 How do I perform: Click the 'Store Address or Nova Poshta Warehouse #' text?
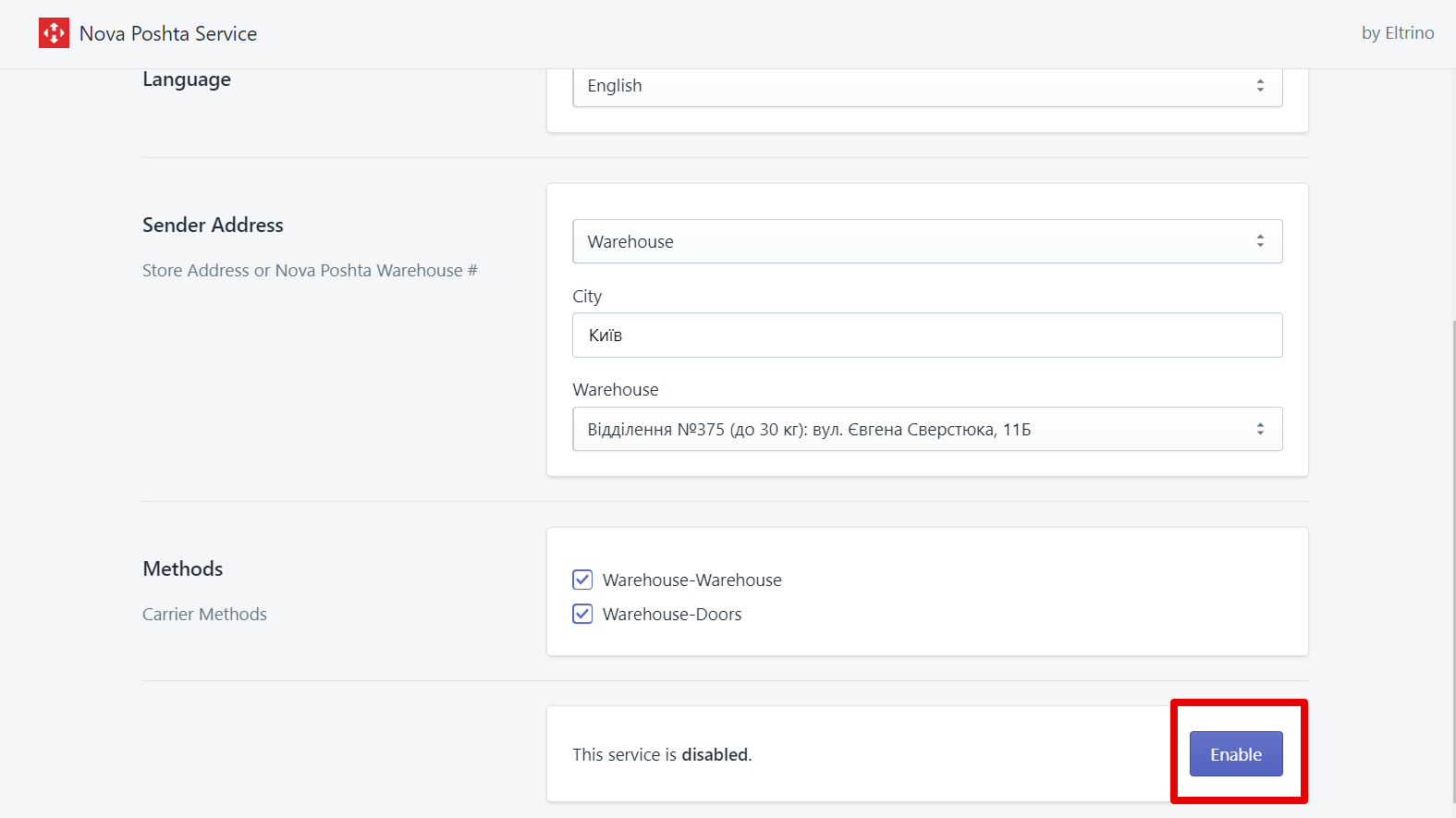coord(310,271)
